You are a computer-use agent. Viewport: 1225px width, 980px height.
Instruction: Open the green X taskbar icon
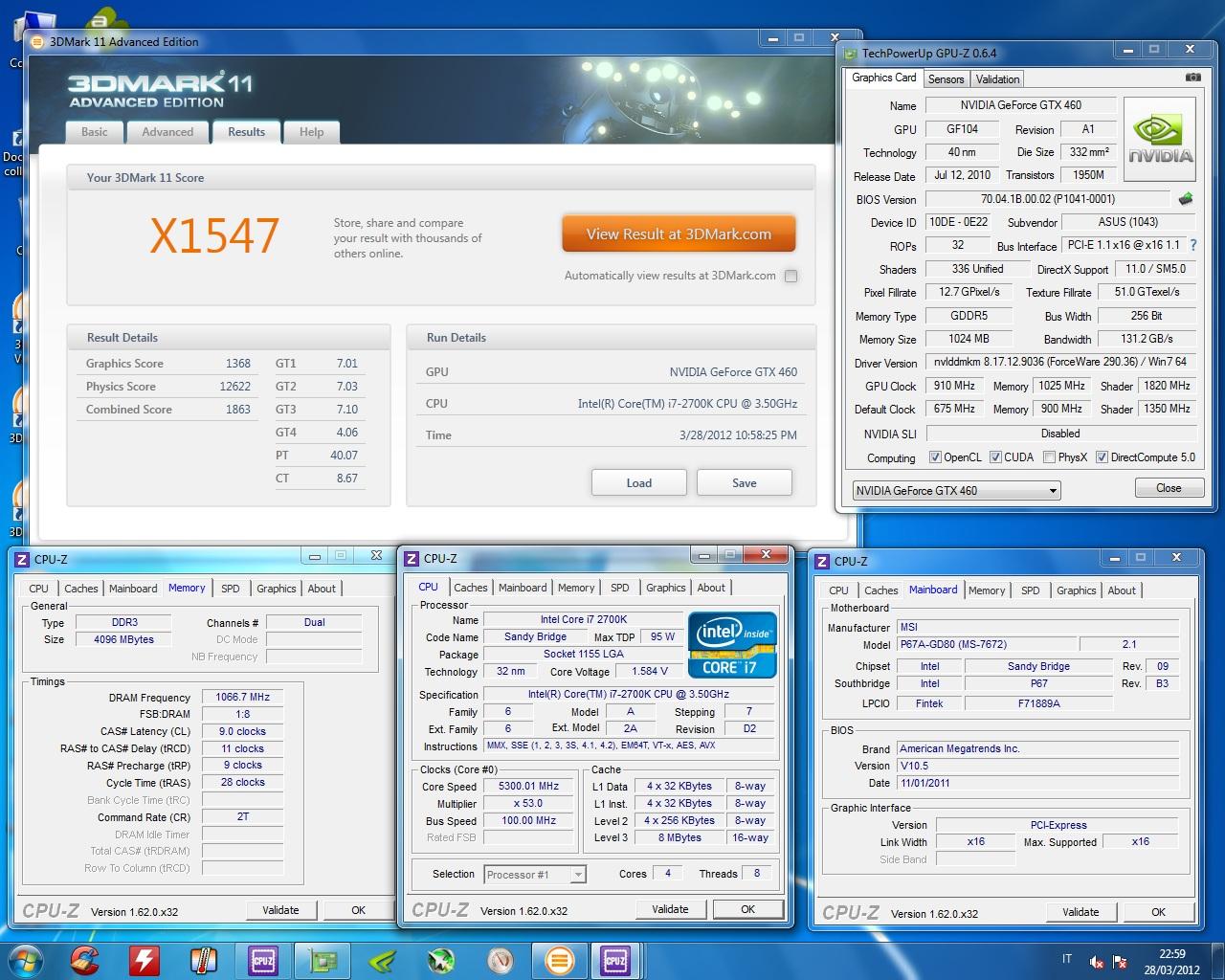pos(441,959)
